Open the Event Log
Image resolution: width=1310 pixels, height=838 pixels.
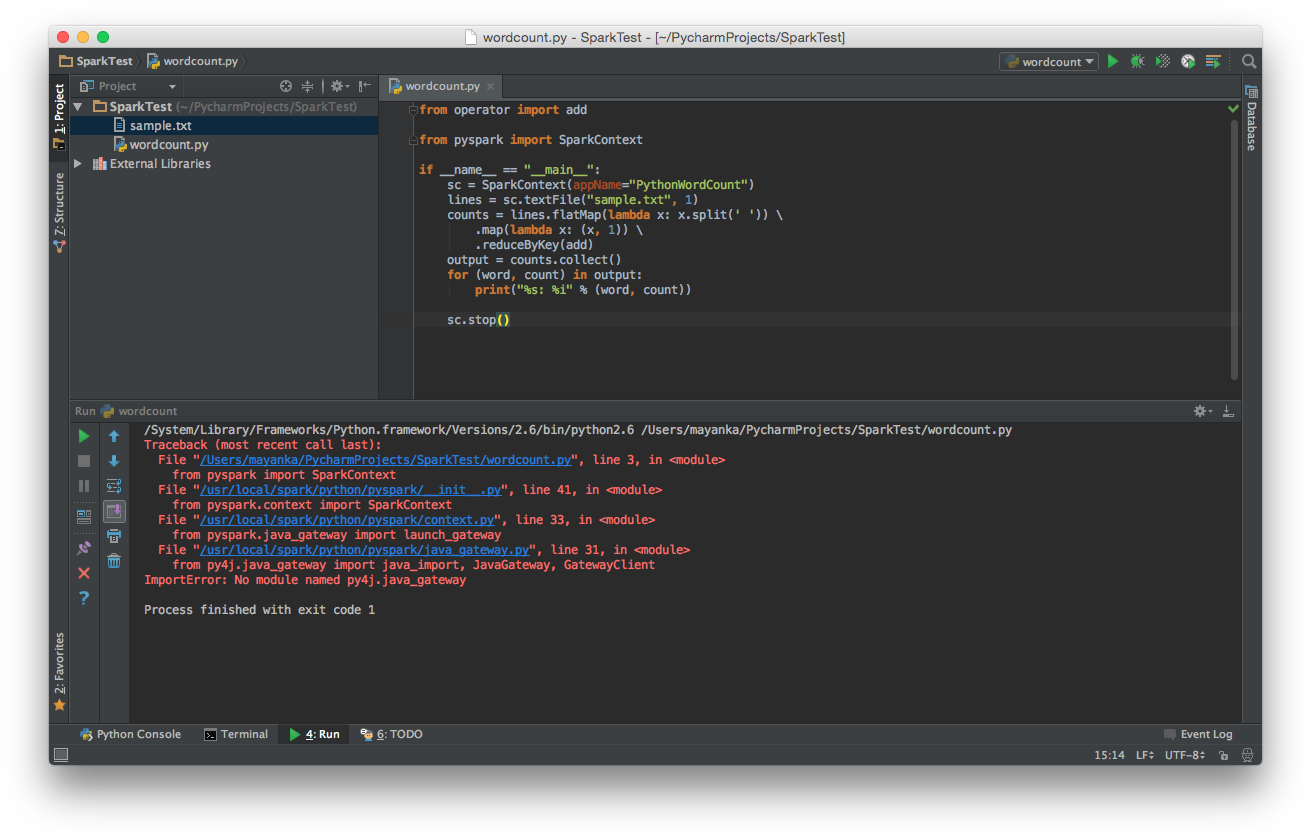pos(1197,734)
